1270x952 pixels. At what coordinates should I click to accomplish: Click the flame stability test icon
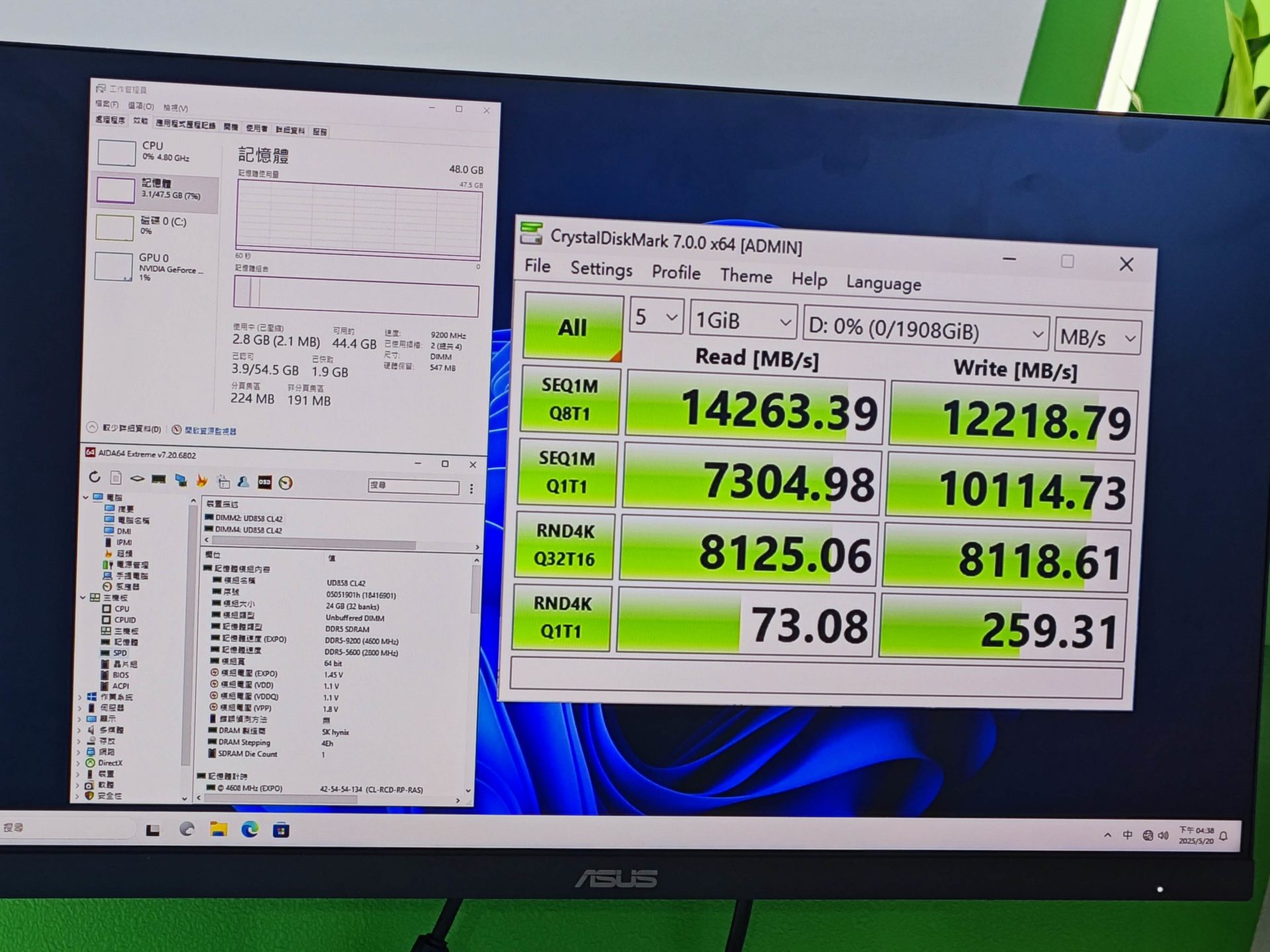coord(202,481)
